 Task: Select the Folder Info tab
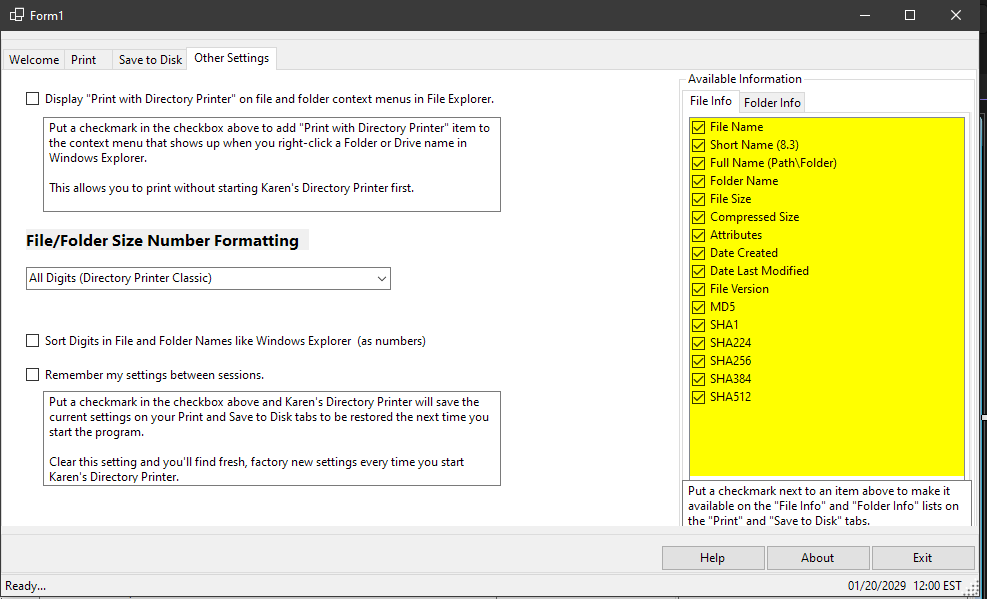coord(772,102)
